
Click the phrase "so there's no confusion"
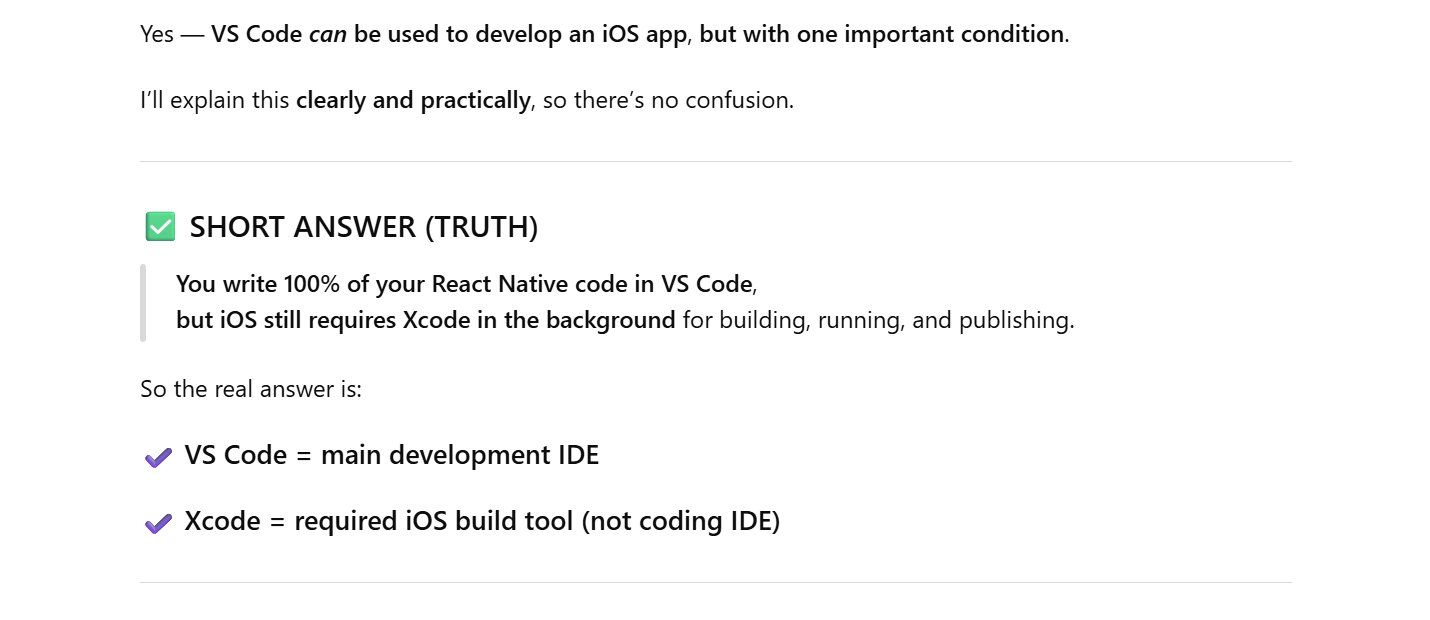pyautogui.click(x=668, y=100)
